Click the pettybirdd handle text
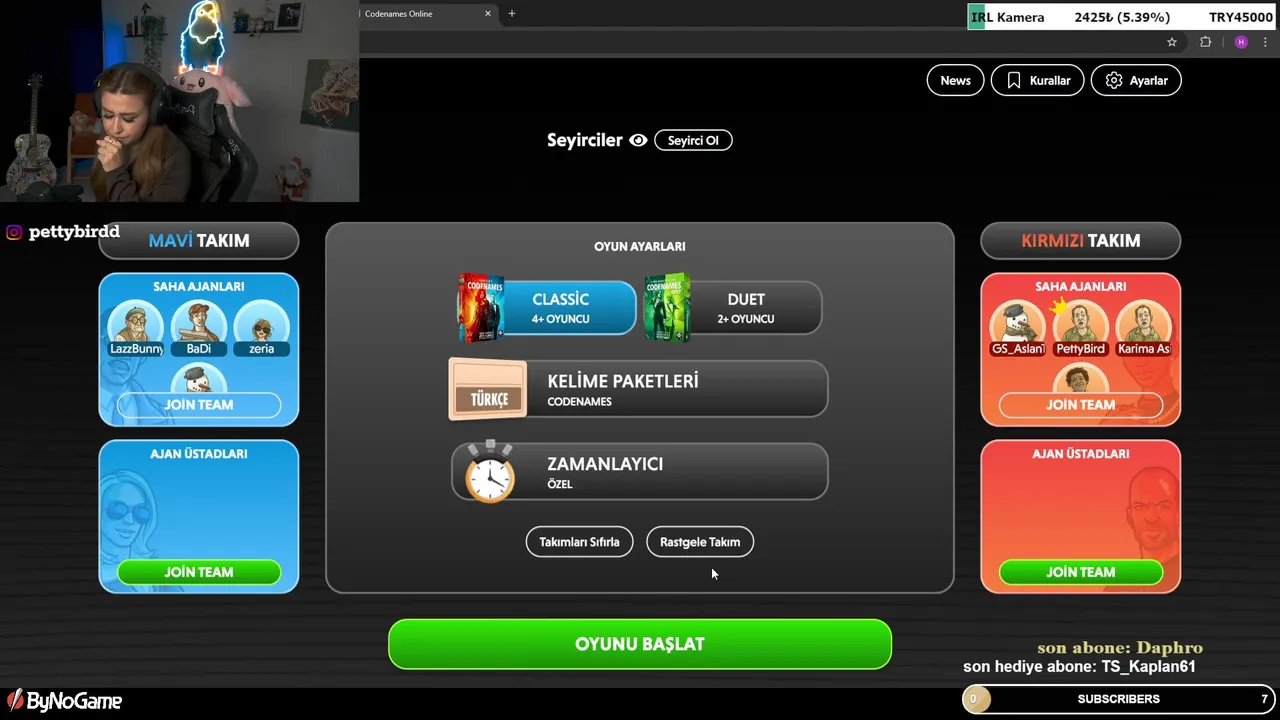This screenshot has height=720, width=1280. 74,232
